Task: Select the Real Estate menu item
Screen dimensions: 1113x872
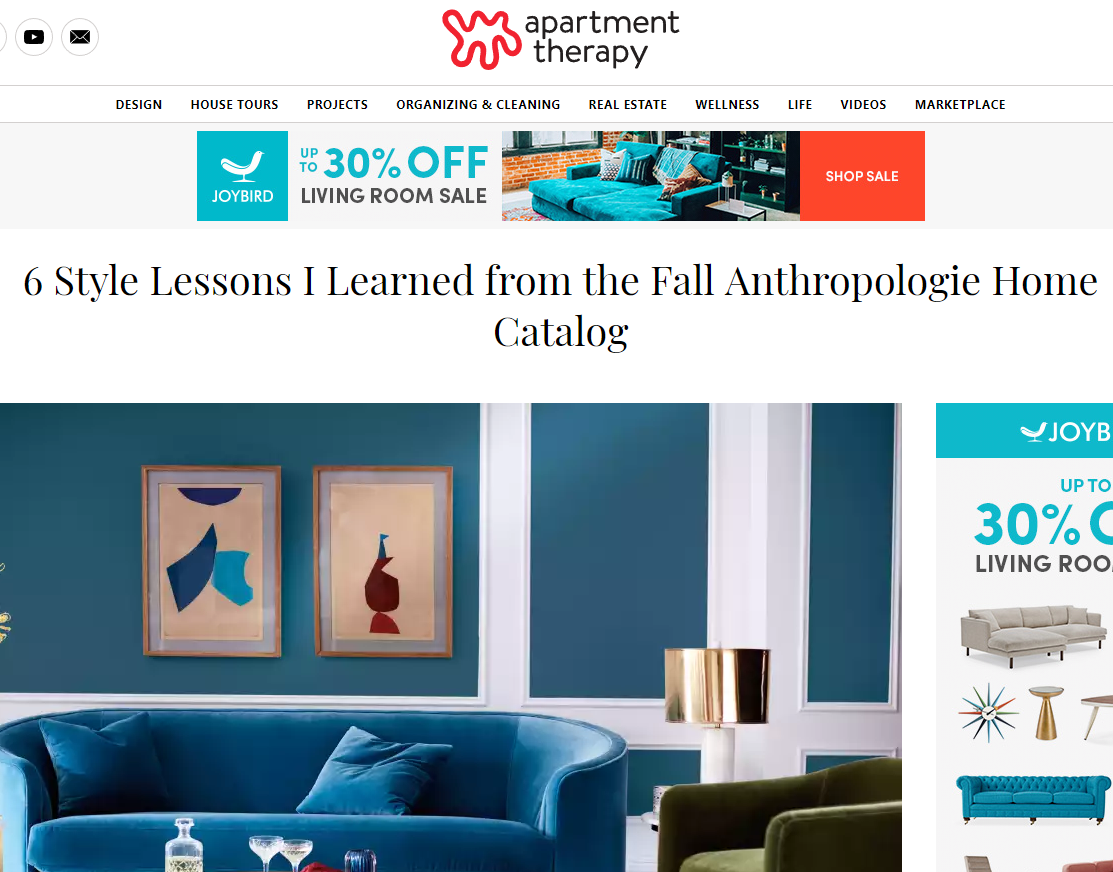Action: (627, 104)
